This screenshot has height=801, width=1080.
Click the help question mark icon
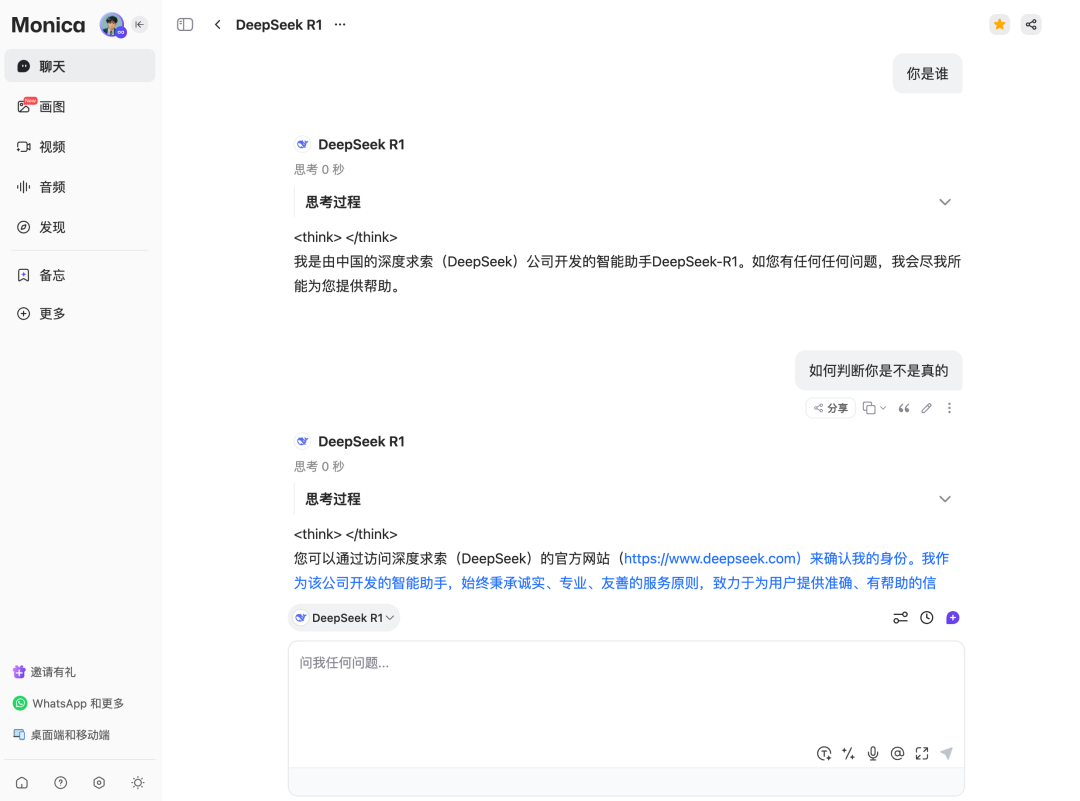[x=61, y=783]
